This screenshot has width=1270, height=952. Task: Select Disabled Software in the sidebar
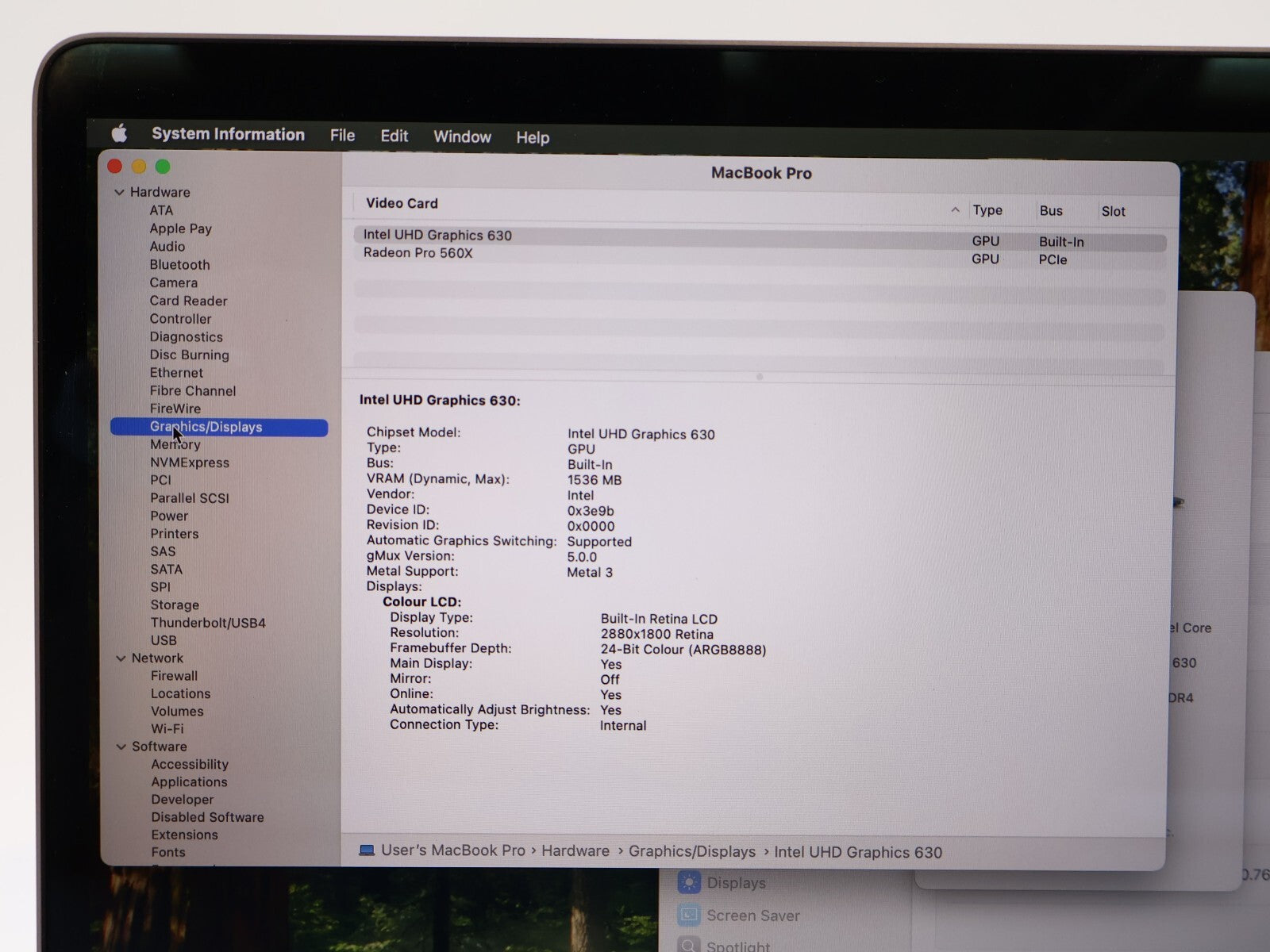point(207,817)
